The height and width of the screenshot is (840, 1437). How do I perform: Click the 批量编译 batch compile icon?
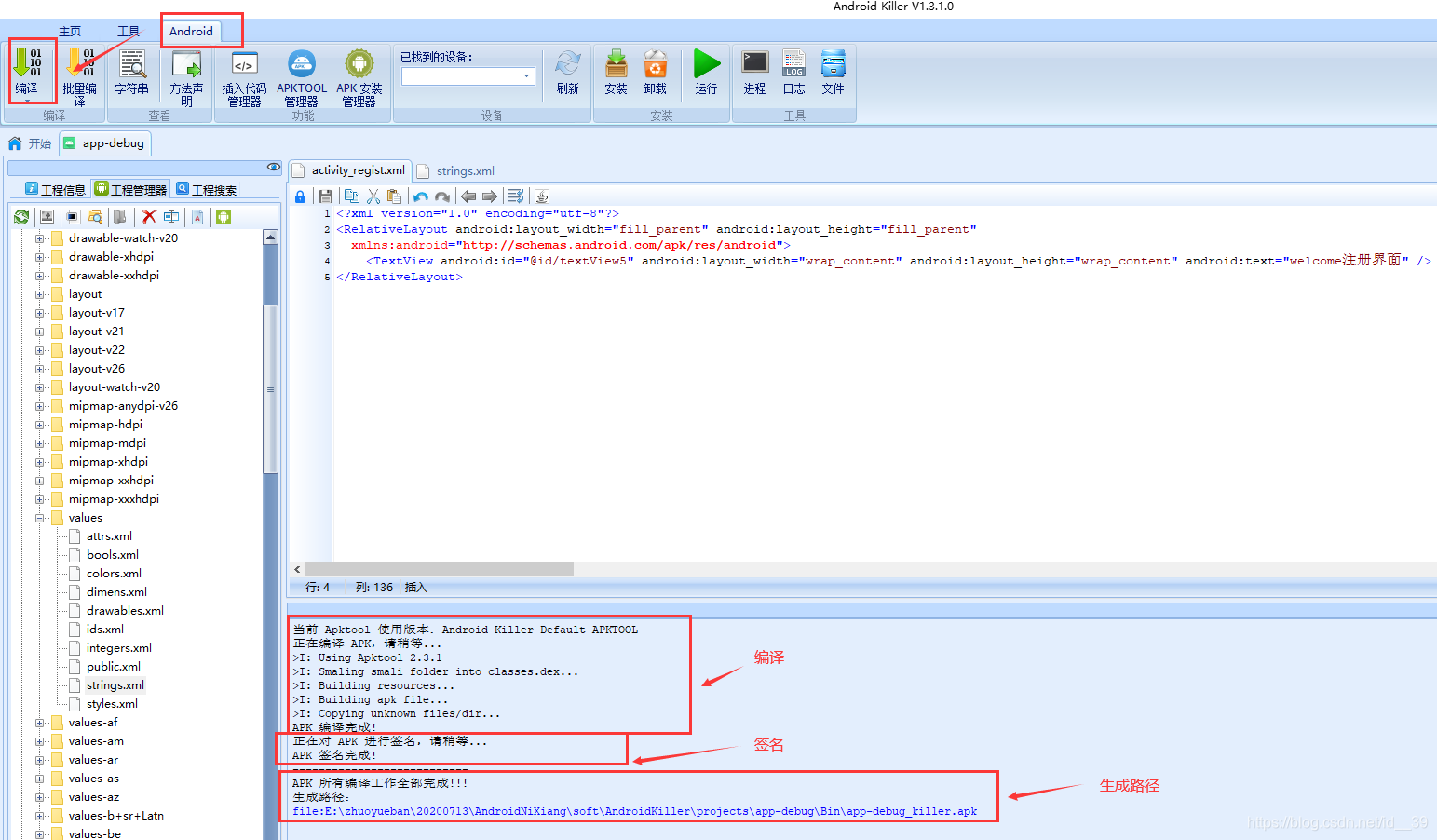tap(81, 63)
